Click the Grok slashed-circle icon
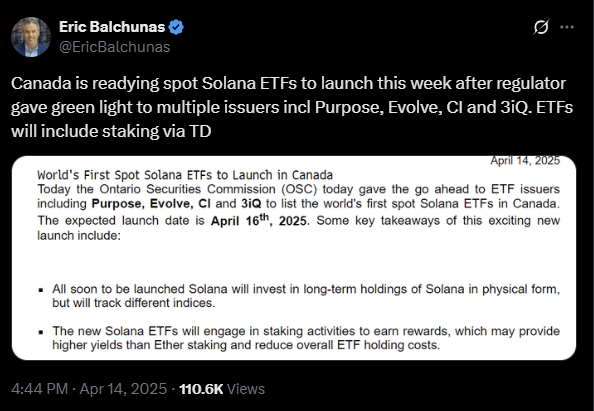The width and height of the screenshot is (594, 411). point(541,27)
